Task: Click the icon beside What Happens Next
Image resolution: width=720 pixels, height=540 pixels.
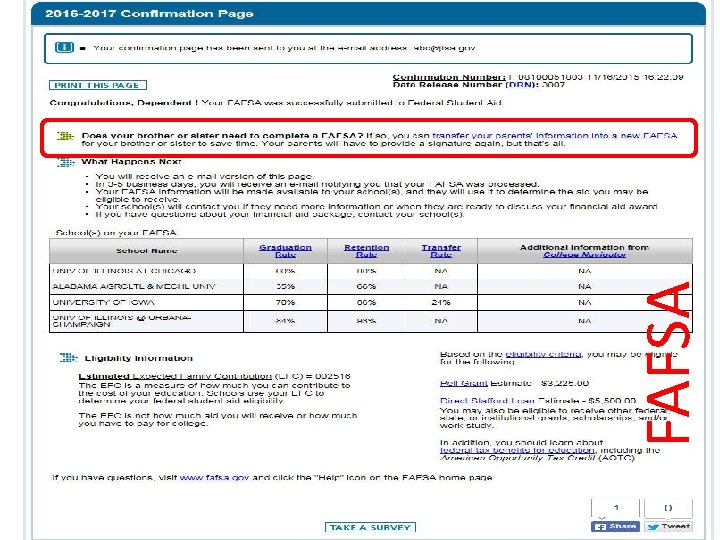Action: [x=66, y=162]
